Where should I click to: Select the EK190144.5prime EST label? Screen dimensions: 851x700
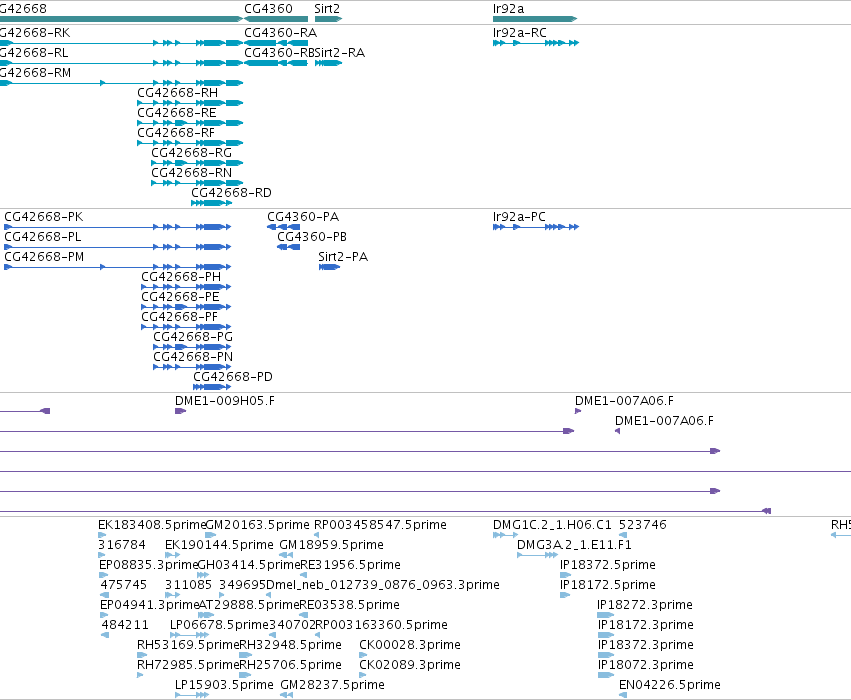[x=219, y=545]
